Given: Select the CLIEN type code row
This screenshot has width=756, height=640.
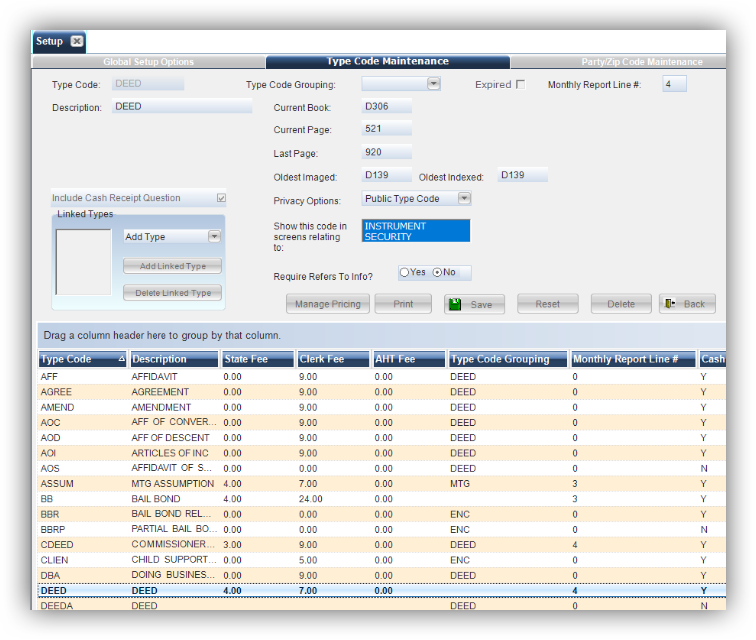Looking at the screenshot, I should pyautogui.click(x=54, y=560).
